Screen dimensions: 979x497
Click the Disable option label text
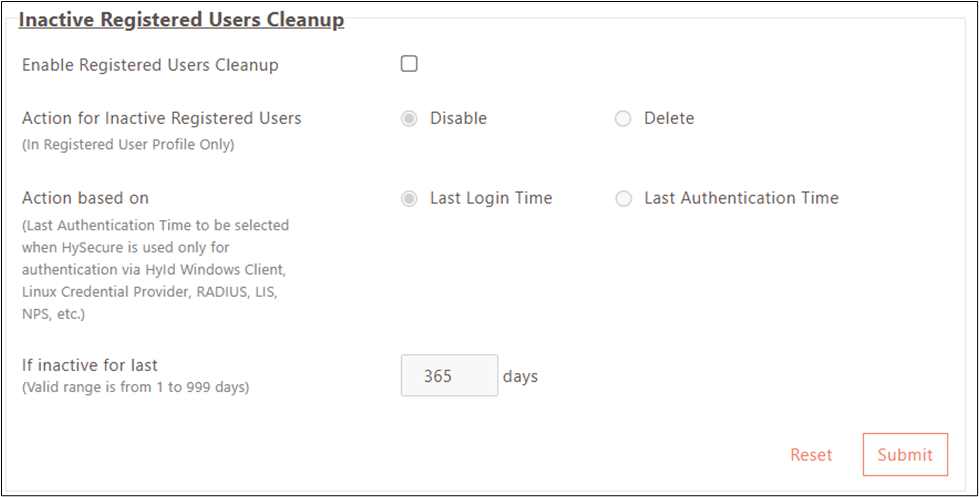tap(458, 119)
